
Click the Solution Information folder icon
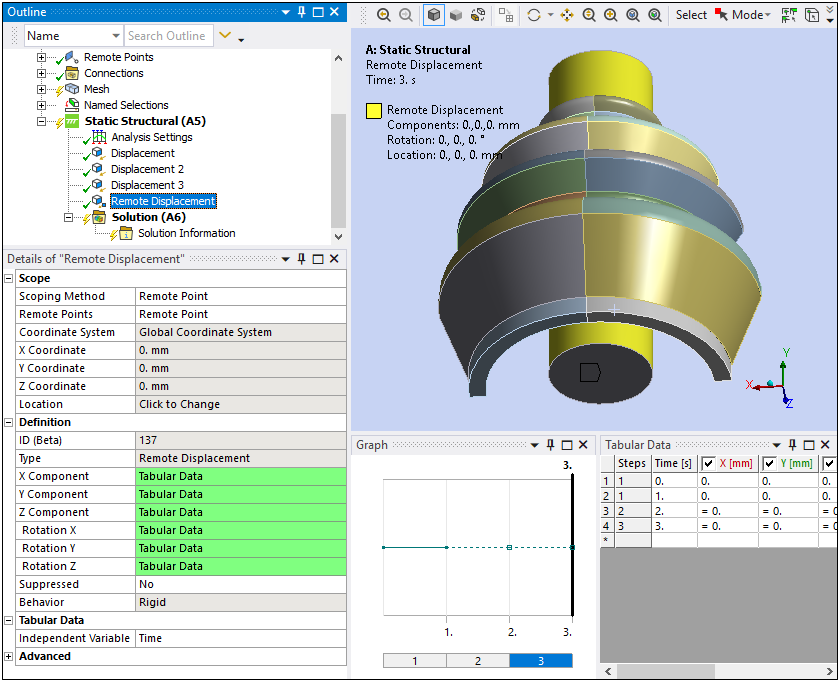coord(126,234)
